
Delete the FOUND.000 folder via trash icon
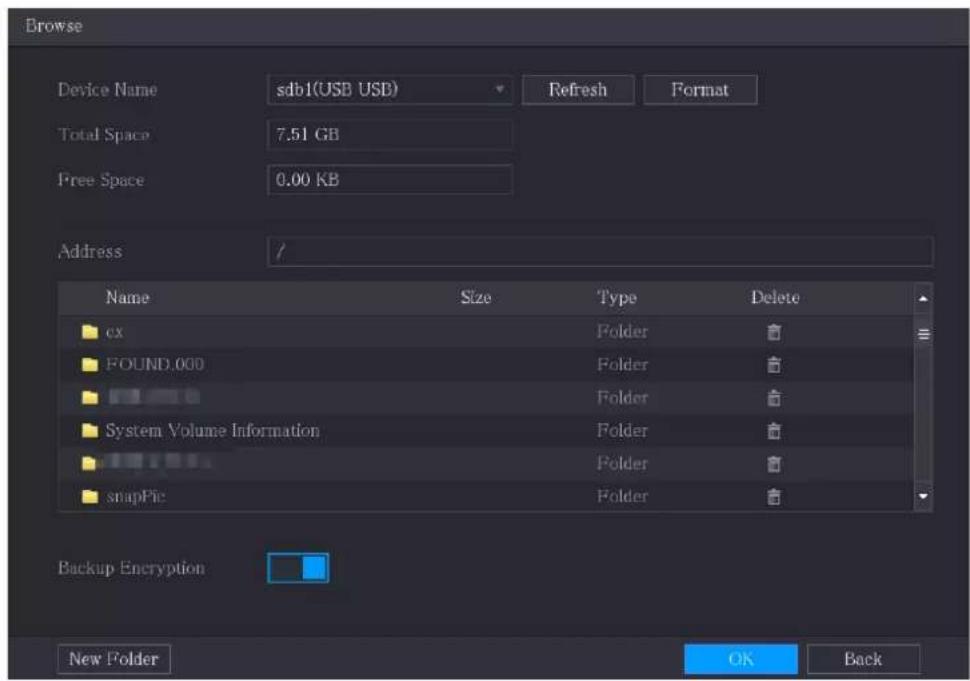pyautogui.click(x=774, y=365)
